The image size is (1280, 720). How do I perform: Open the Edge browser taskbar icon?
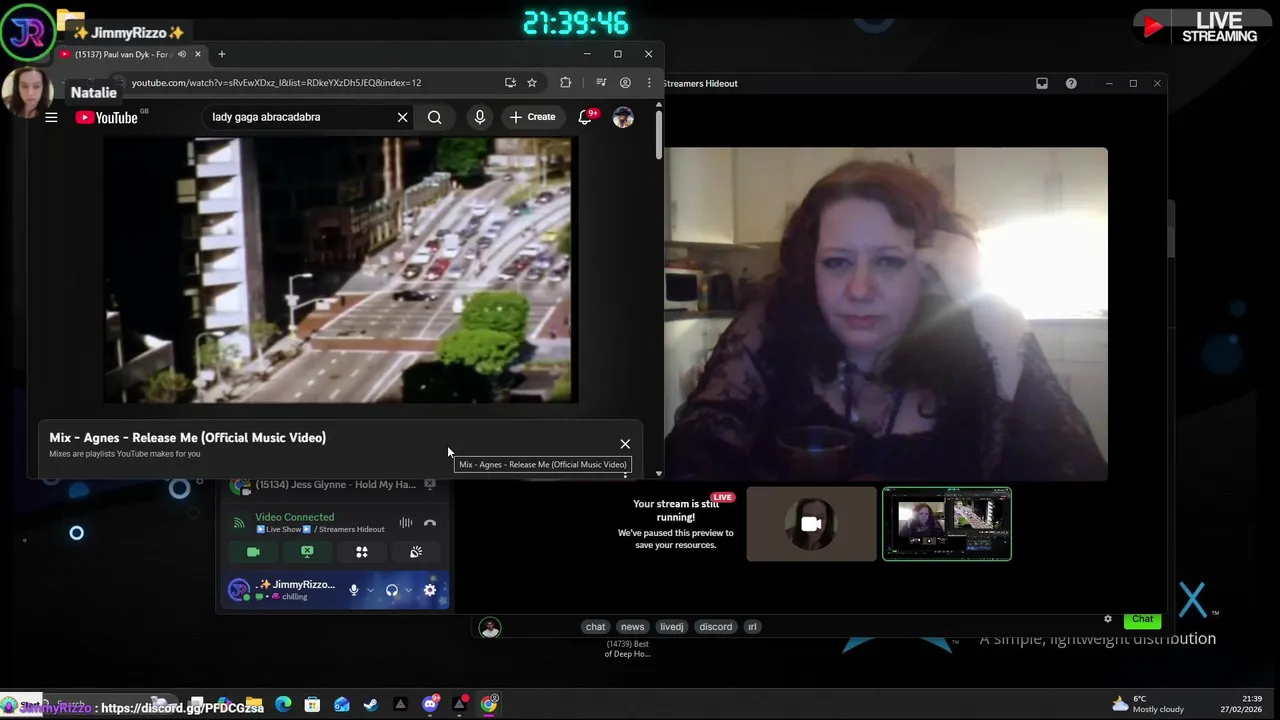pos(283,704)
